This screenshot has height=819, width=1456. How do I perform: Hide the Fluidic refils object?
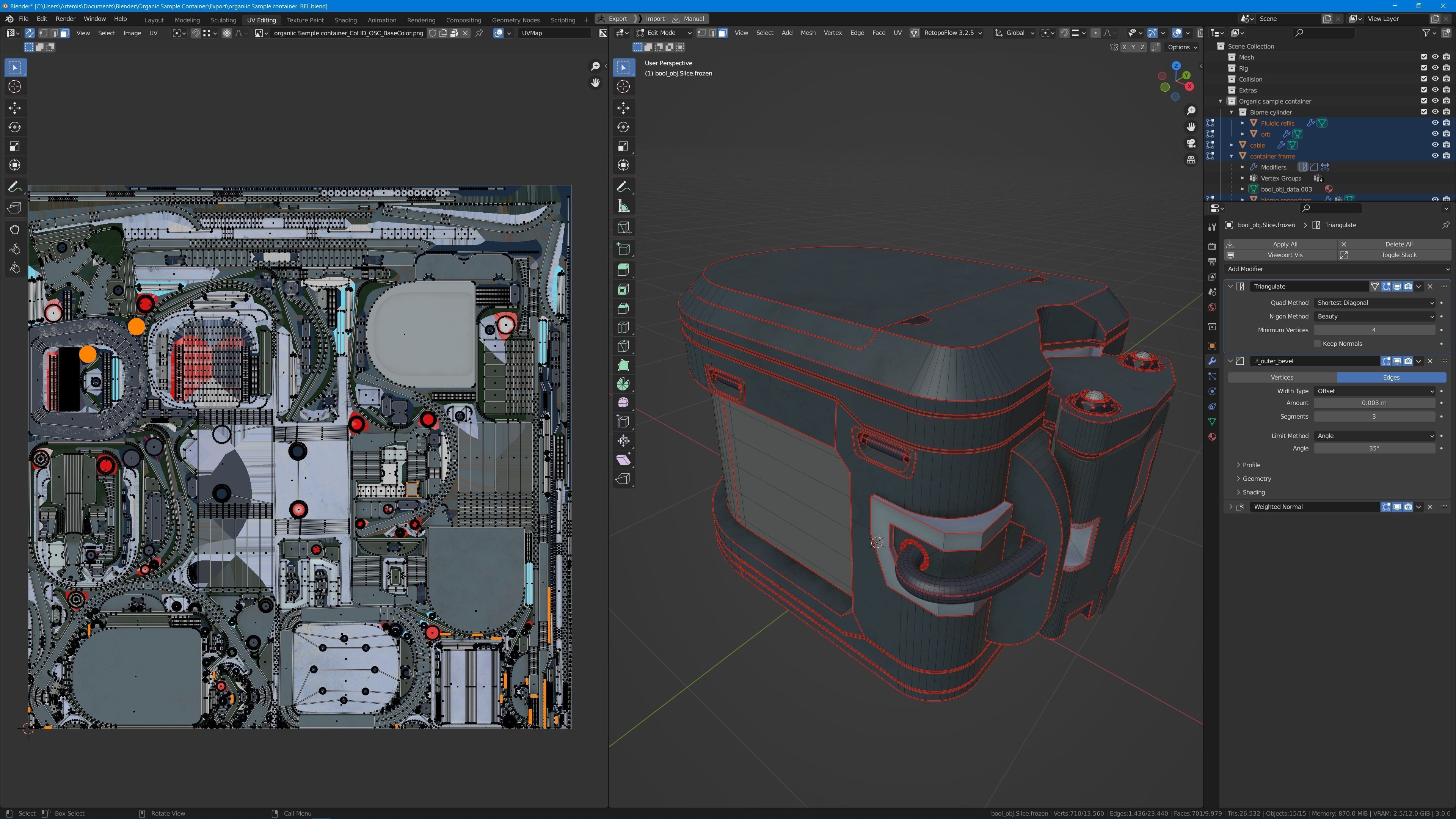tap(1434, 122)
